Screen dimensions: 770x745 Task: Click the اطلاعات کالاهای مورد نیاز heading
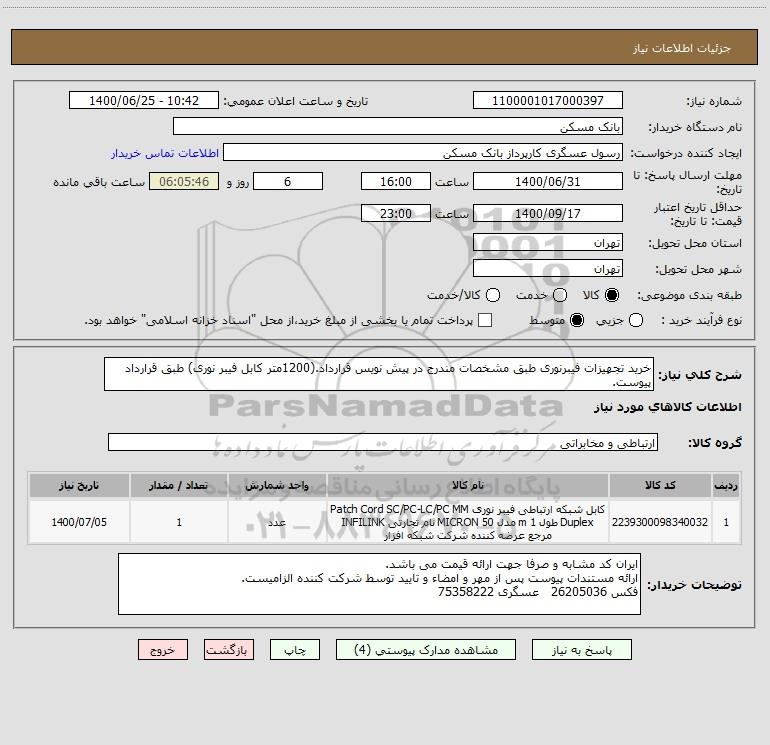point(667,407)
